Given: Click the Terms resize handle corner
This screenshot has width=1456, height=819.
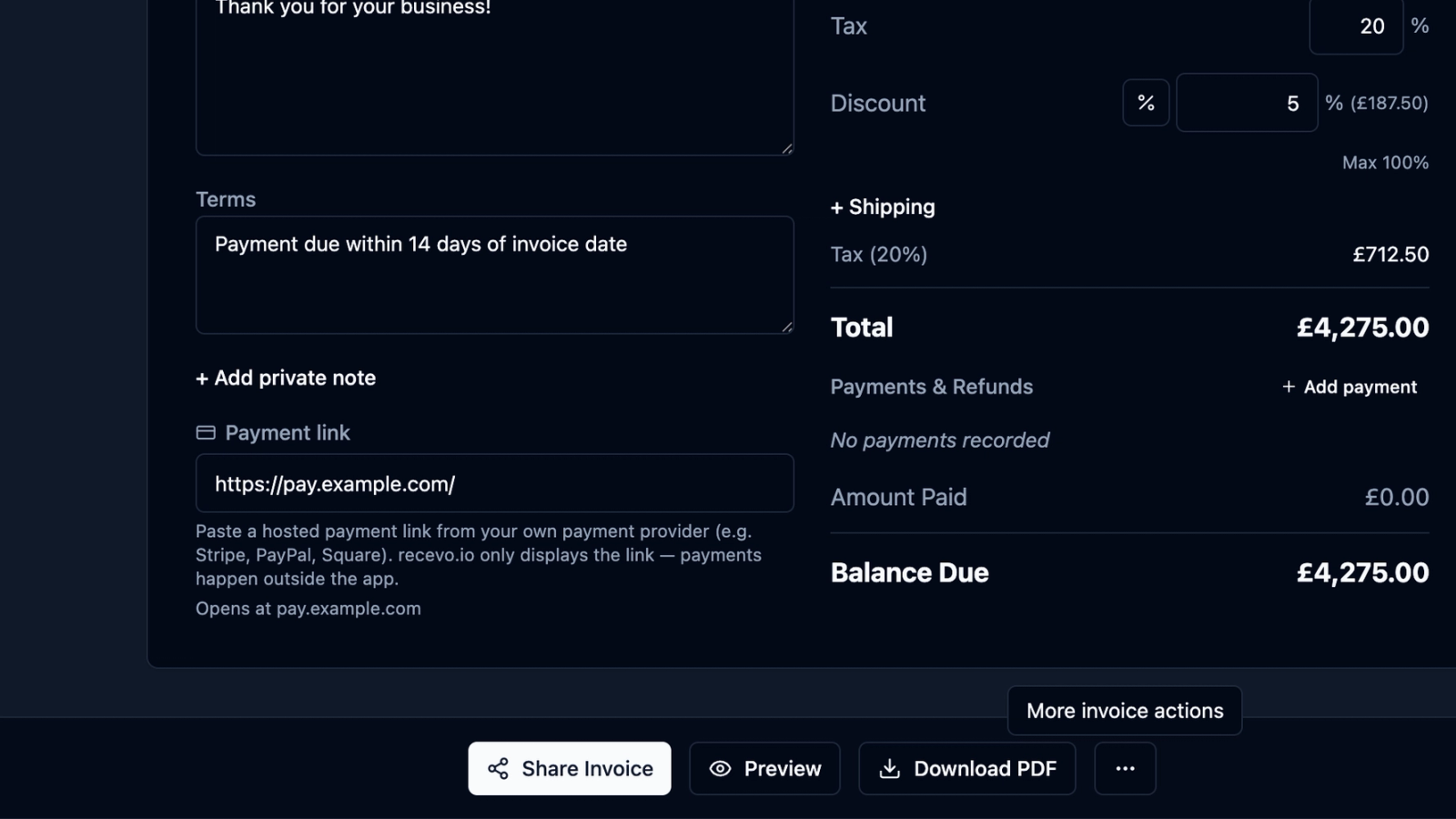Looking at the screenshot, I should coord(787,327).
